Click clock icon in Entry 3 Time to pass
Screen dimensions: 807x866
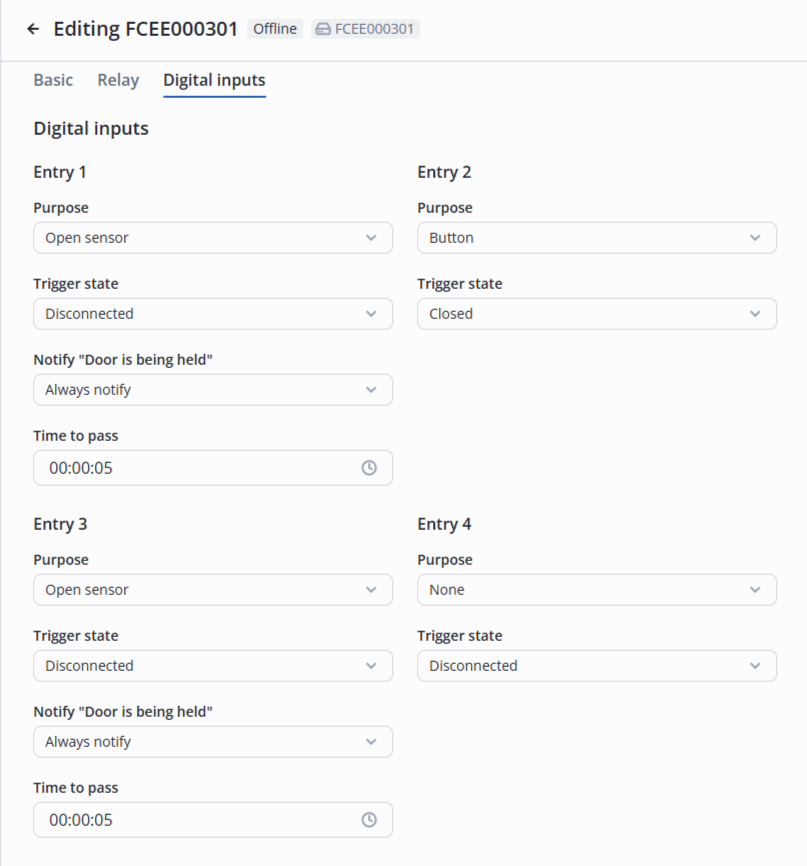369,820
